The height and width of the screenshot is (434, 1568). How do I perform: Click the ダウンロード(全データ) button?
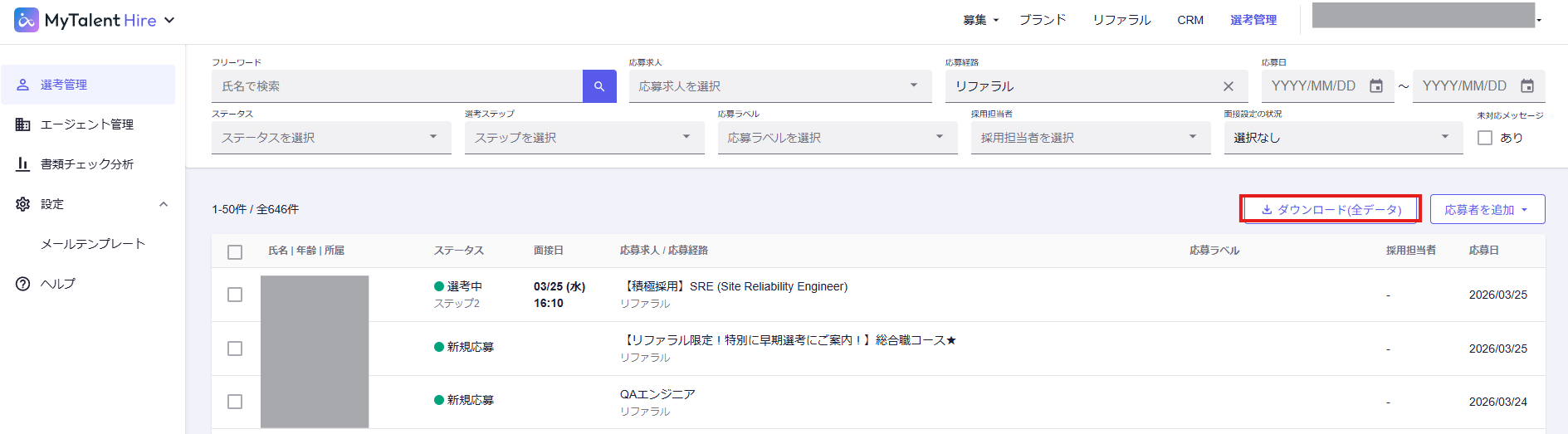(1331, 210)
